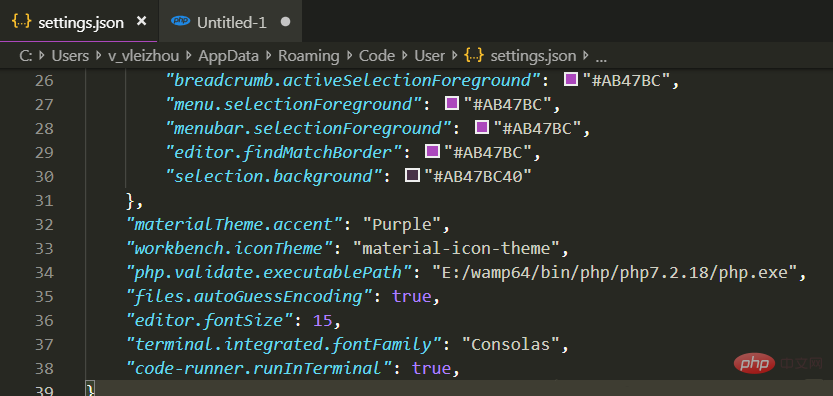Click the "#AB47BC40" color string
This screenshot has height=396, width=833.
[478, 176]
